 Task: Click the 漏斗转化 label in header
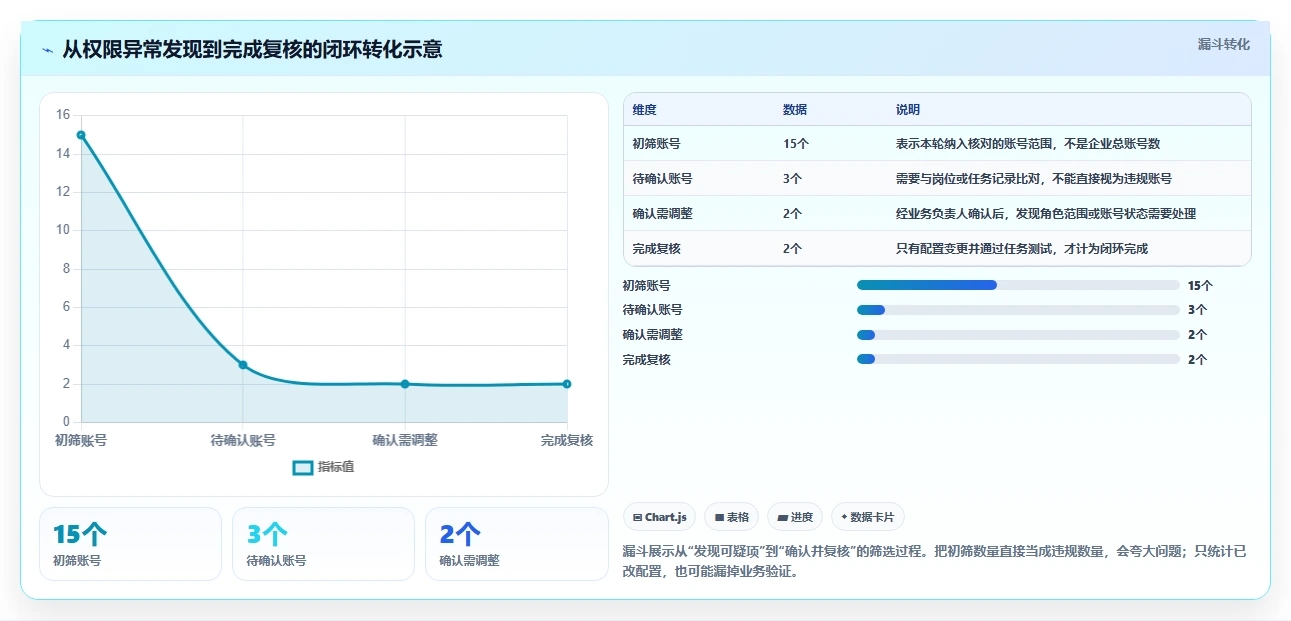point(1223,44)
